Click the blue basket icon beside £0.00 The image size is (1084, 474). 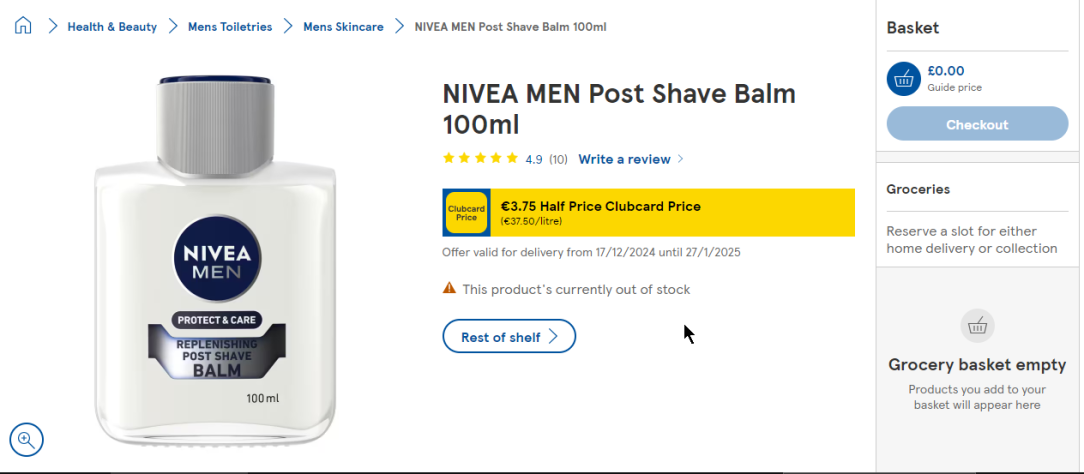click(903, 78)
